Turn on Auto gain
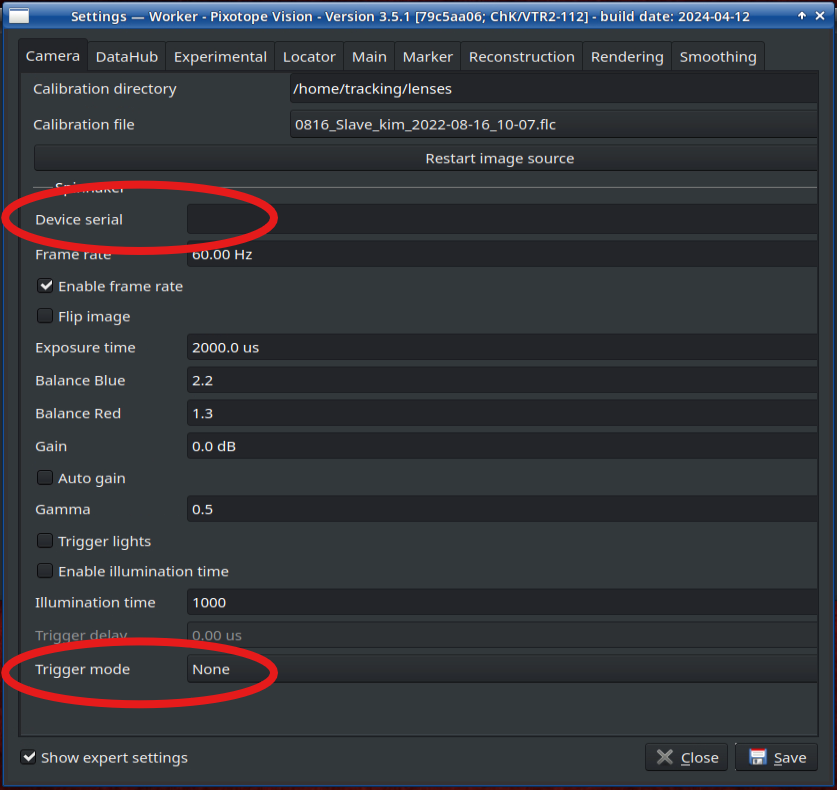 (x=45, y=479)
